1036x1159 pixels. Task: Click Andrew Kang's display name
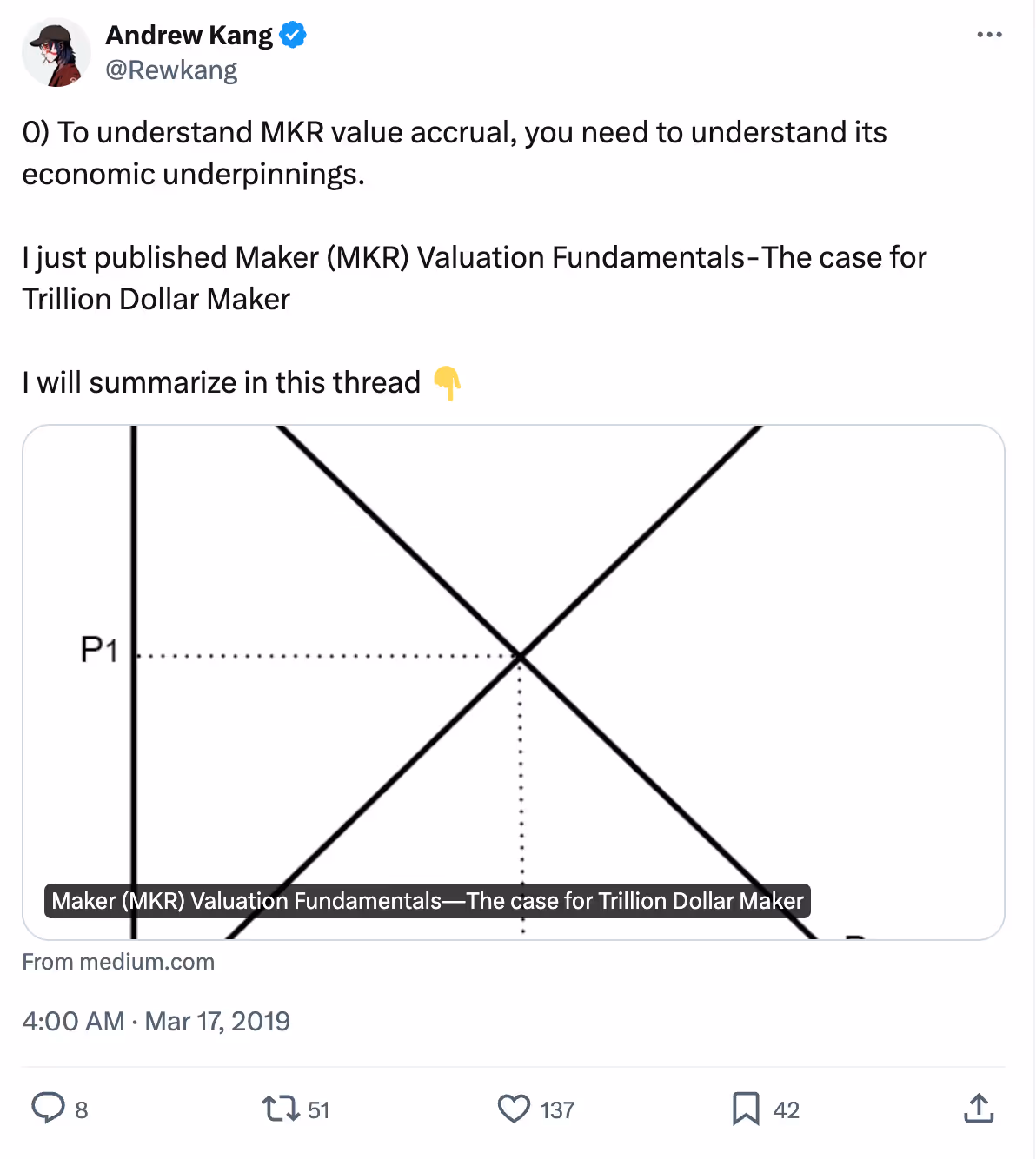(x=188, y=35)
